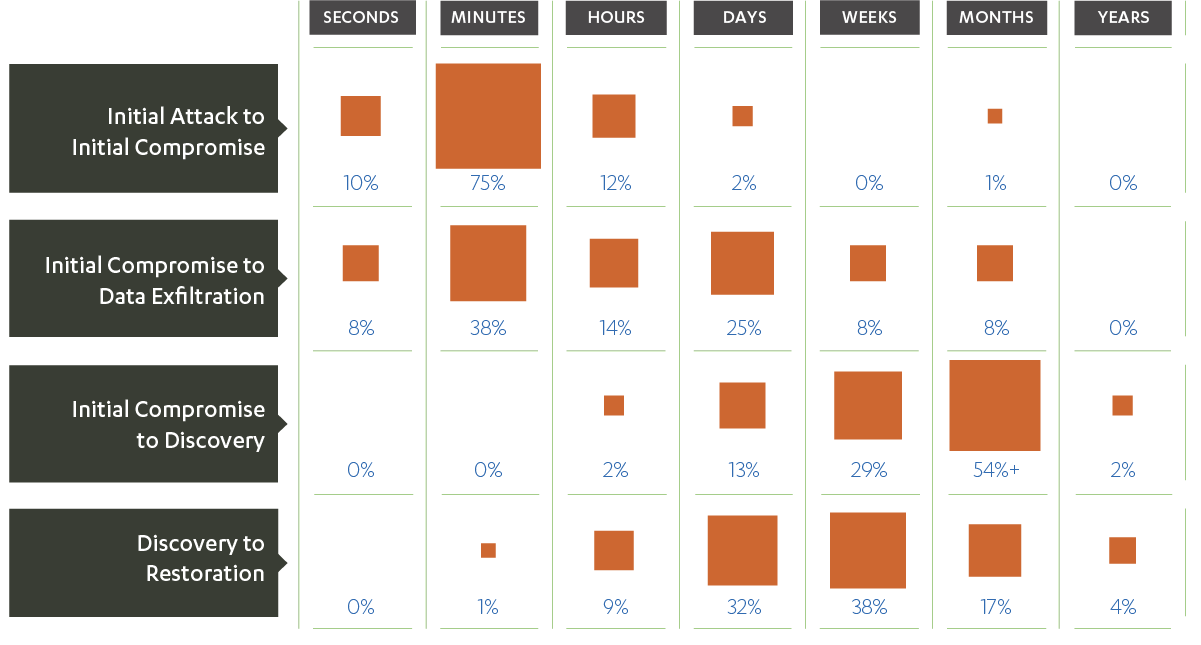Click the HOURS column header
The width and height of the screenshot is (1201, 645).
click(x=615, y=18)
